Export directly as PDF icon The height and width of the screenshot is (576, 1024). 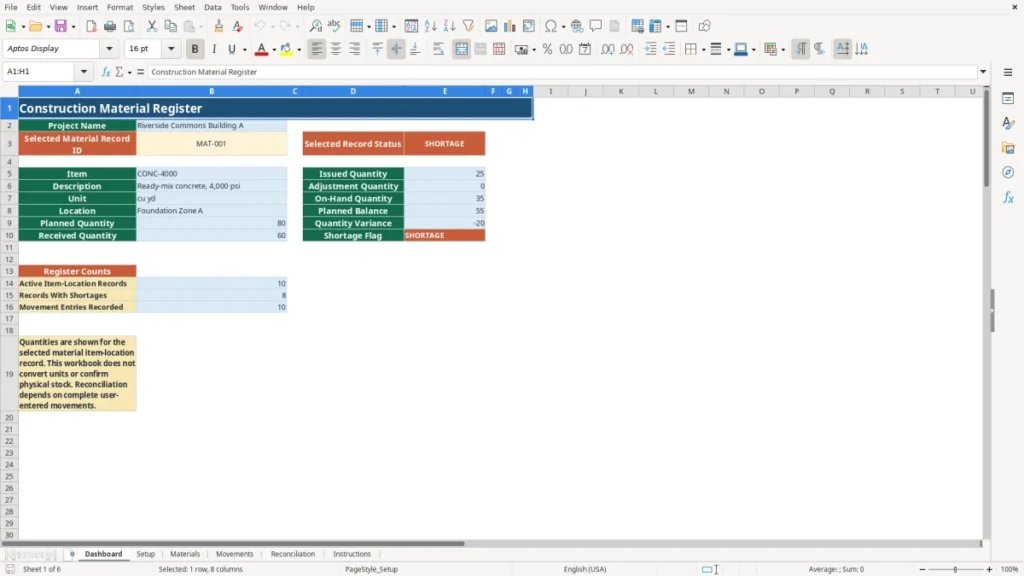91,26
